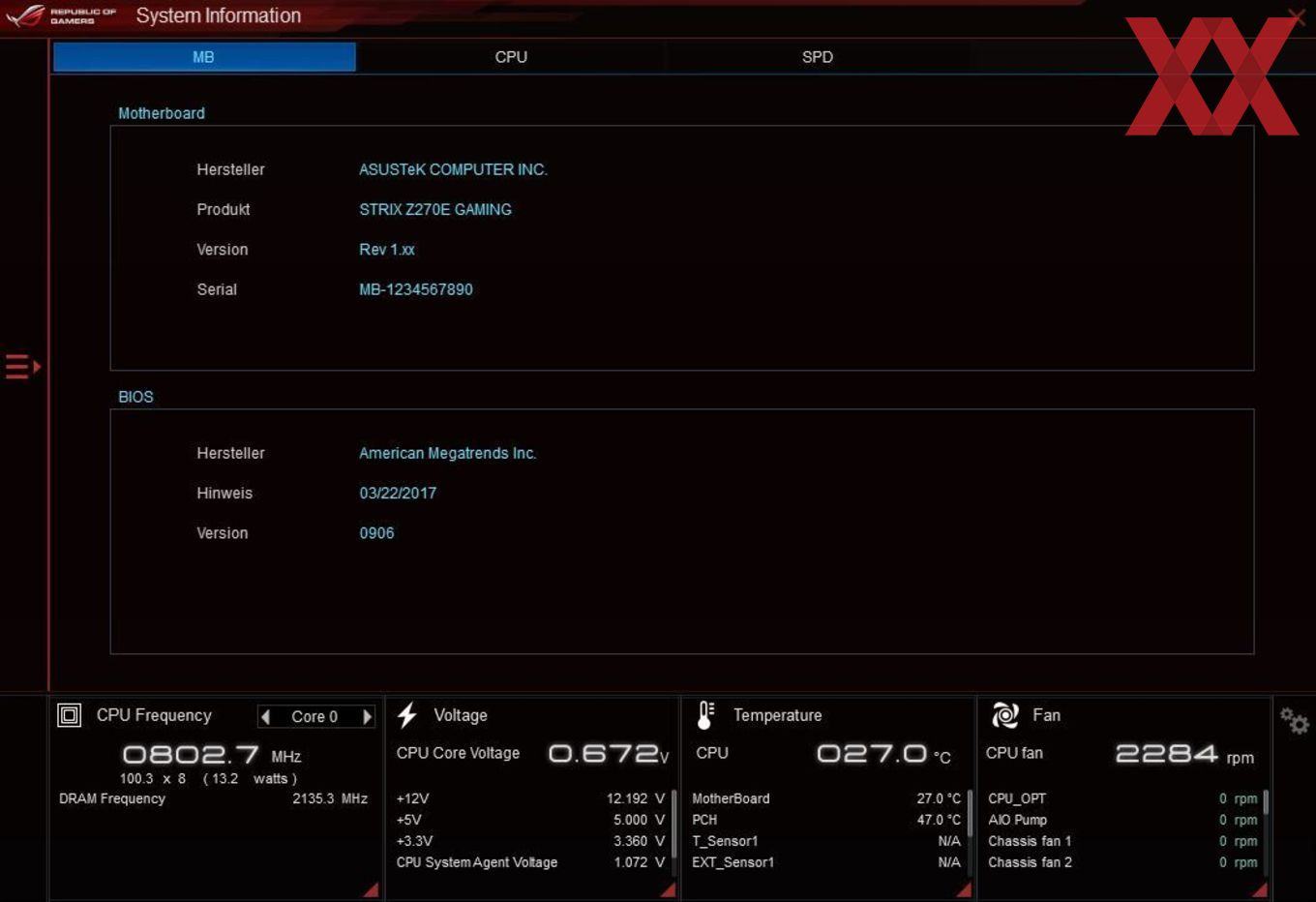
Task: Click the CPU frequency reading 0802.7
Action: (191, 754)
